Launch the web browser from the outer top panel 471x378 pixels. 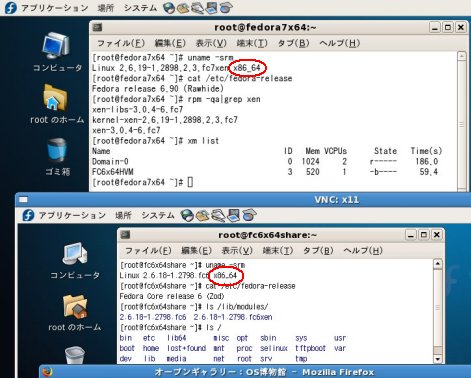click(x=169, y=8)
